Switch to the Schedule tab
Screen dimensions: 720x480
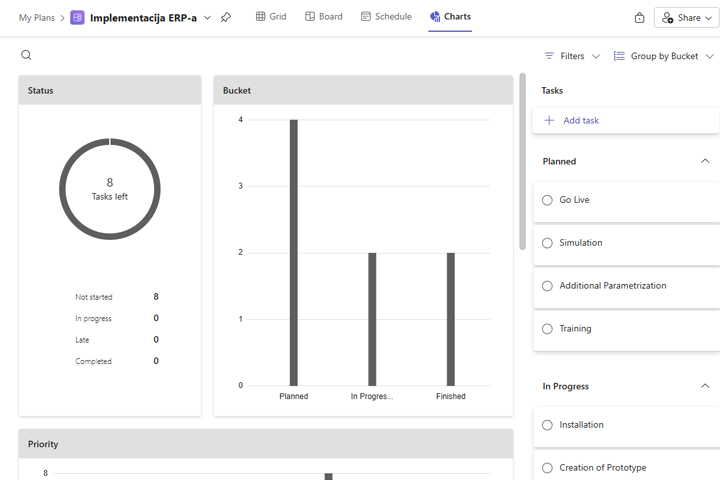click(x=386, y=17)
